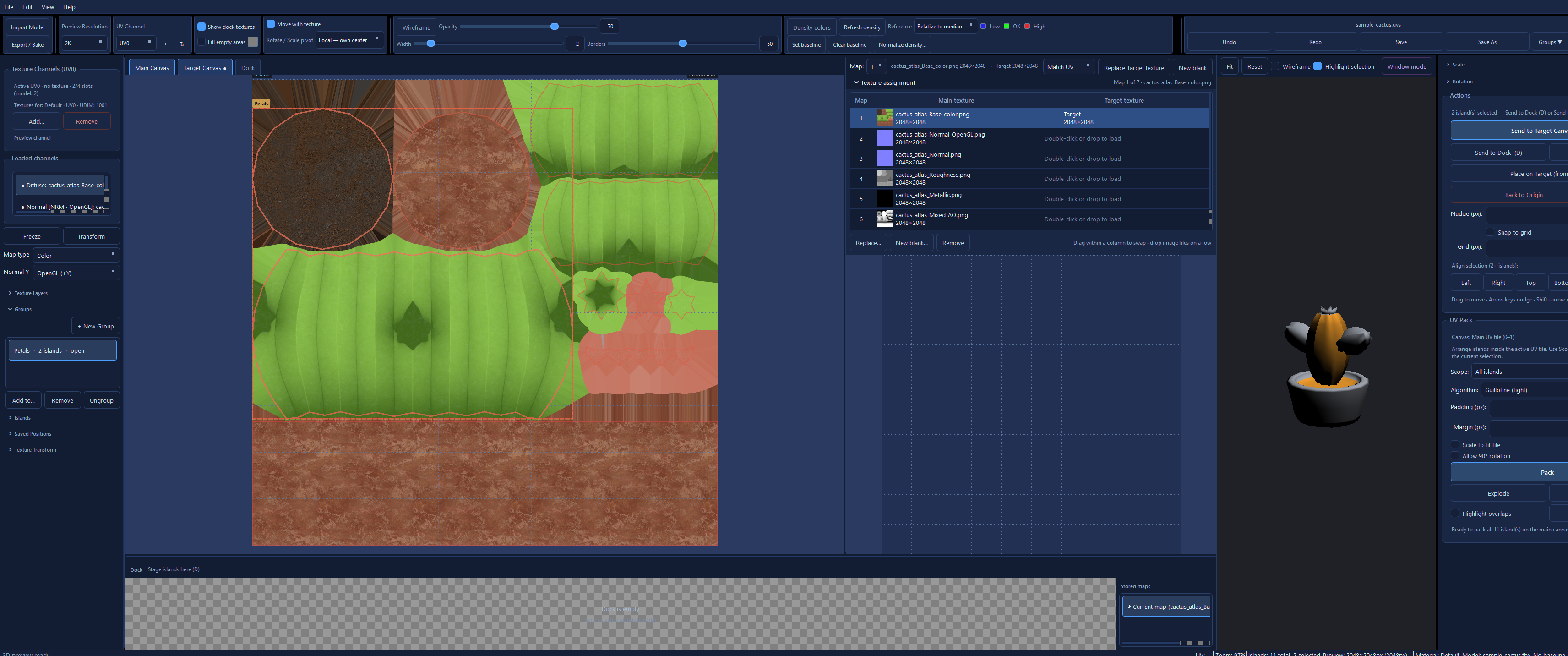Open Rotate / Scale pivot dropdown
This screenshot has height=656, width=1568.
click(x=349, y=40)
